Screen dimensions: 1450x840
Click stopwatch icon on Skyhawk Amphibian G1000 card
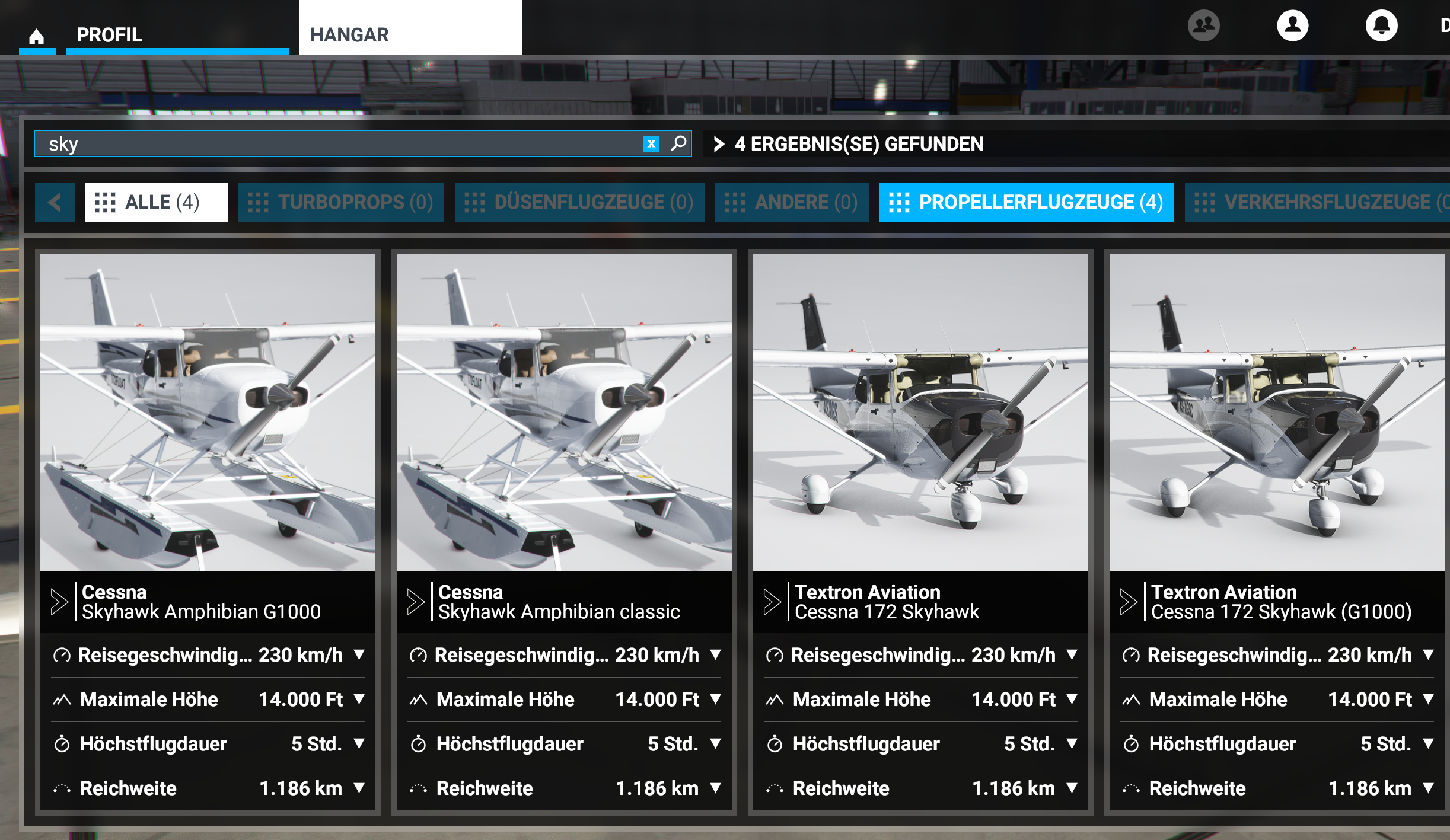[x=62, y=743]
